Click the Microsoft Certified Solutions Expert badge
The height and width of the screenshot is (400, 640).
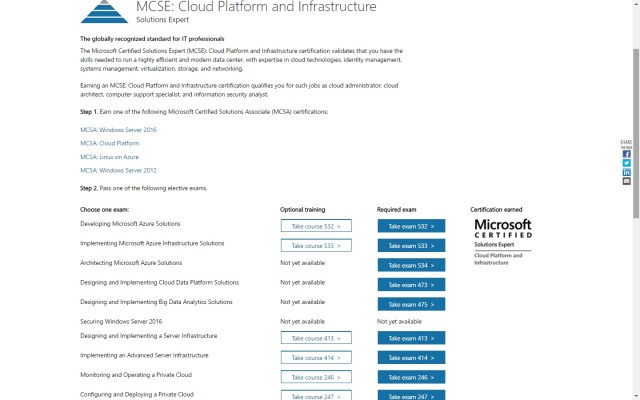coord(502,241)
